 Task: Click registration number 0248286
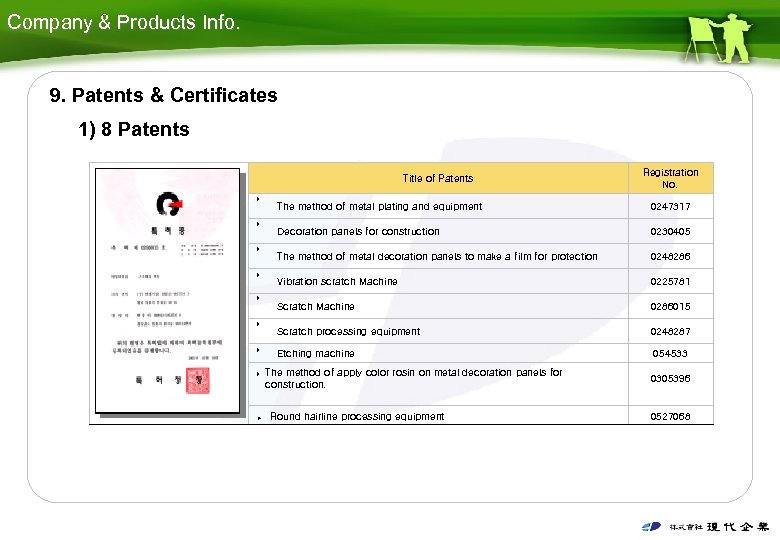[670, 257]
